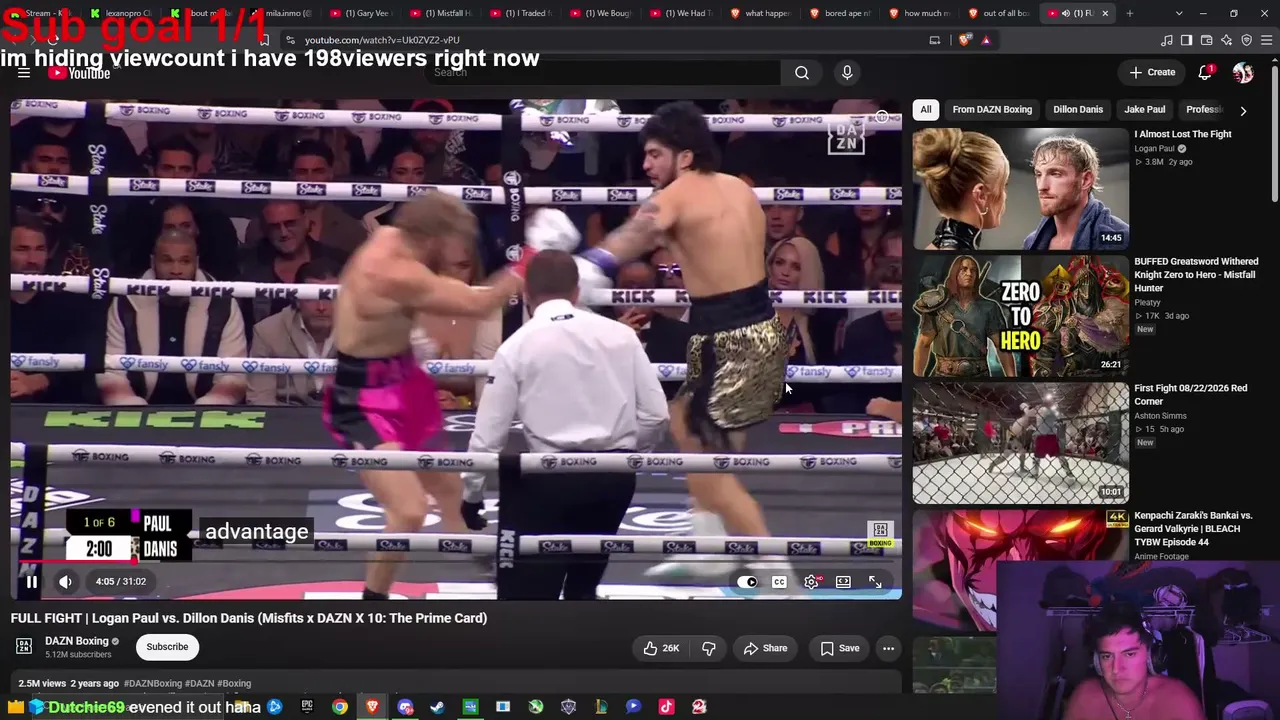Enter fullscreen mode
This screenshot has height=720, width=1280.
(875, 582)
